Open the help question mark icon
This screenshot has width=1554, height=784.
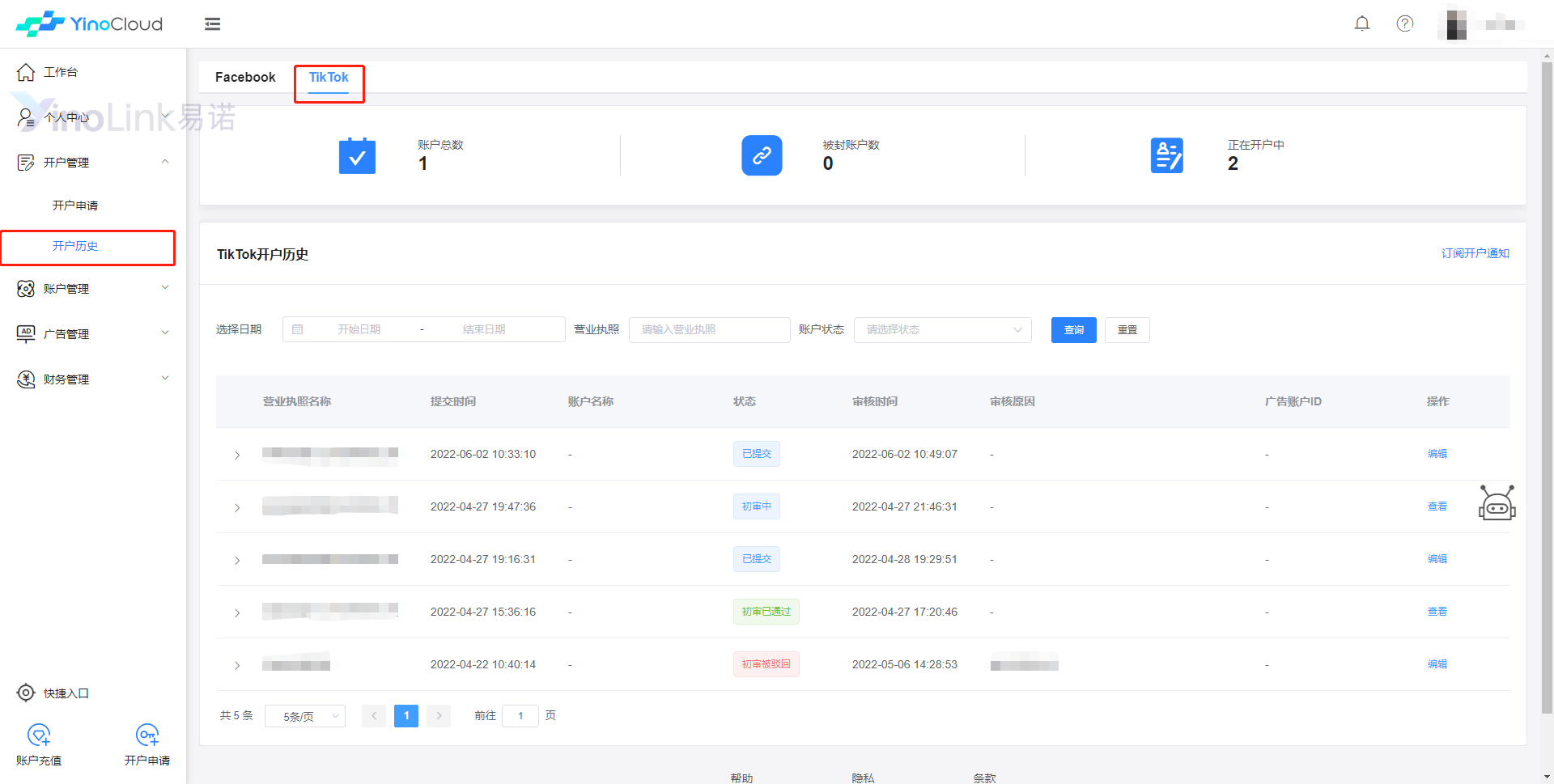coord(1405,23)
